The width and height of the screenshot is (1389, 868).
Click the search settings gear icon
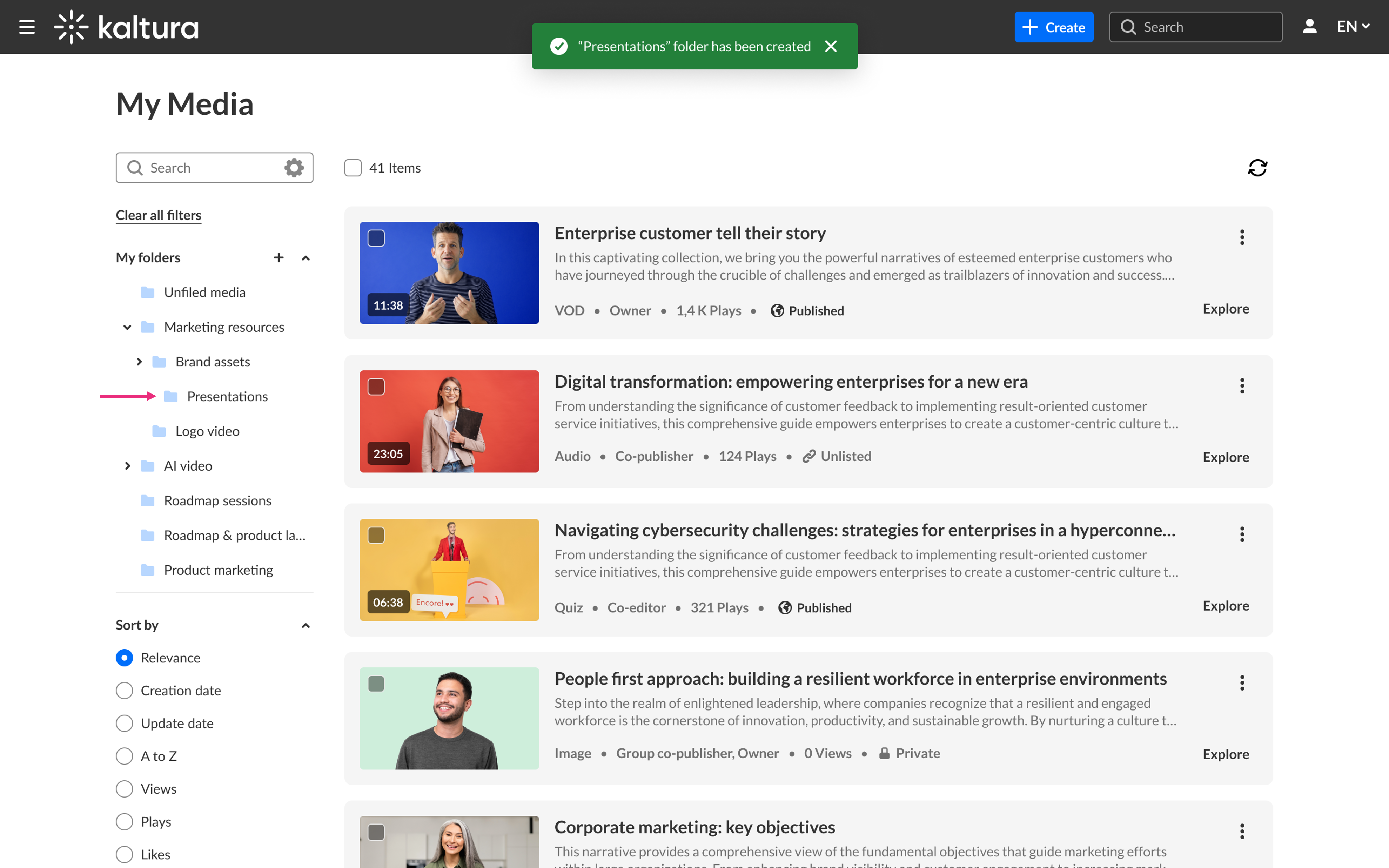tap(294, 168)
